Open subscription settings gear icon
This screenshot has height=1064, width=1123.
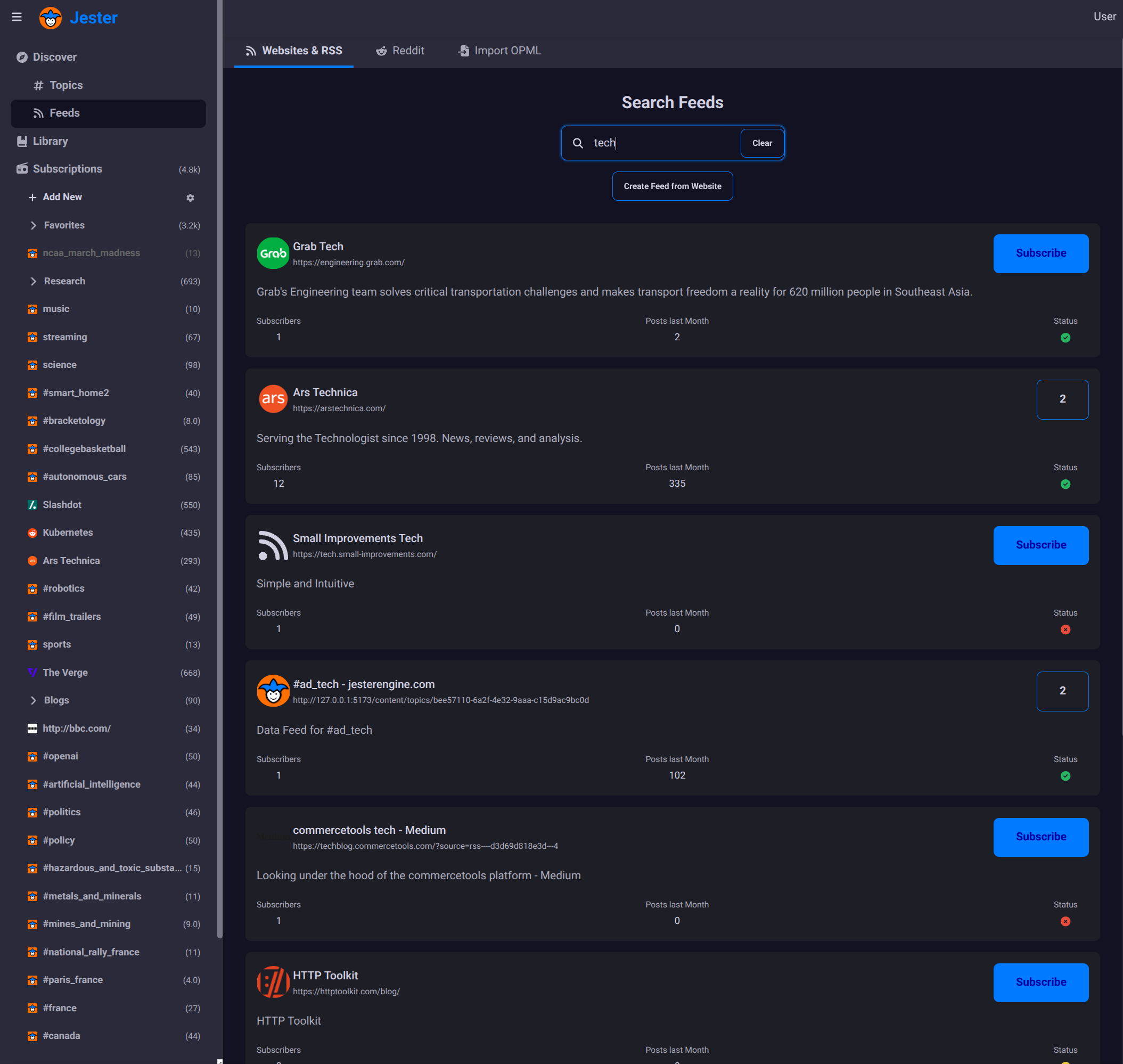click(x=191, y=198)
